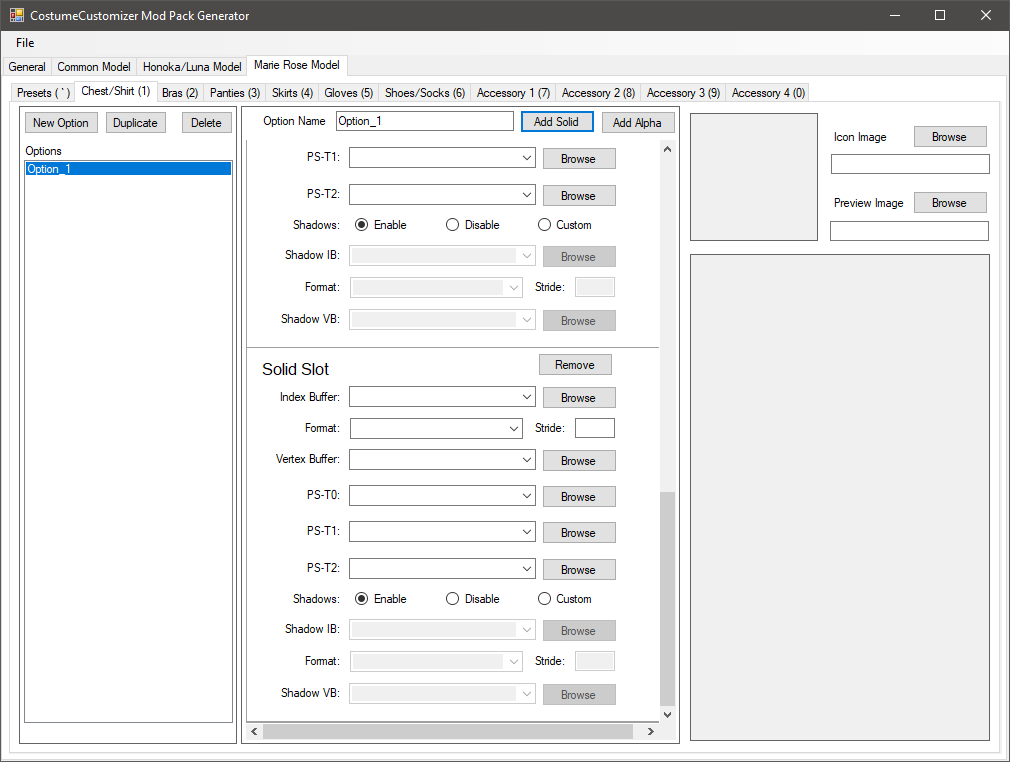The width and height of the screenshot is (1010, 762).
Task: Select Option_1 in the Options list
Action: pos(128,169)
